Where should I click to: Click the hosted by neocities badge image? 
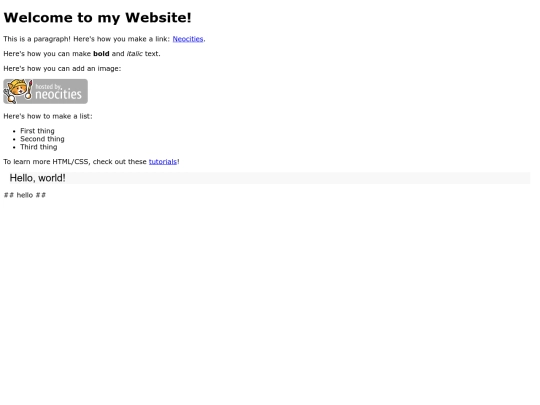(x=45, y=91)
